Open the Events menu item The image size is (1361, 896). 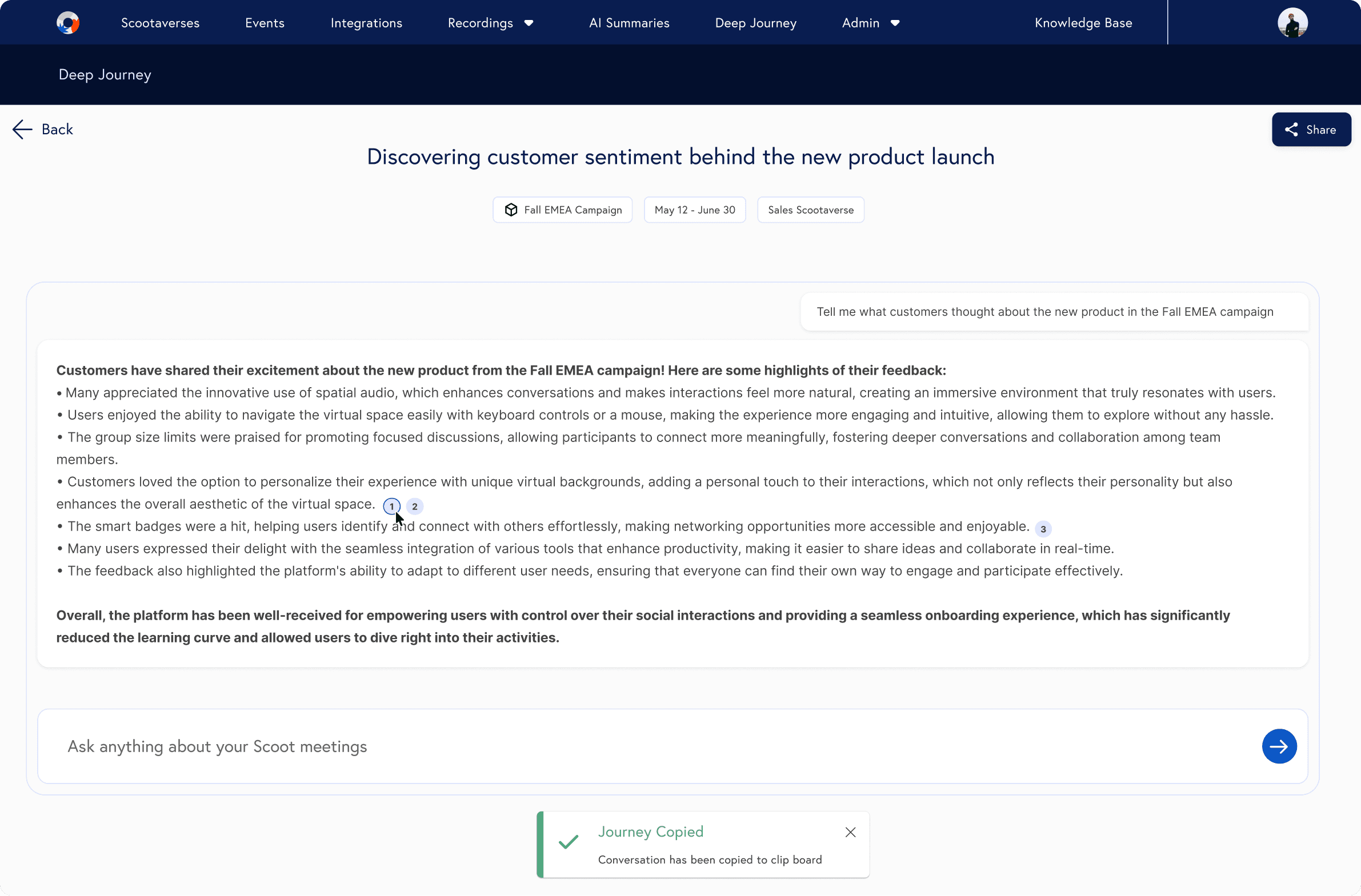click(264, 23)
